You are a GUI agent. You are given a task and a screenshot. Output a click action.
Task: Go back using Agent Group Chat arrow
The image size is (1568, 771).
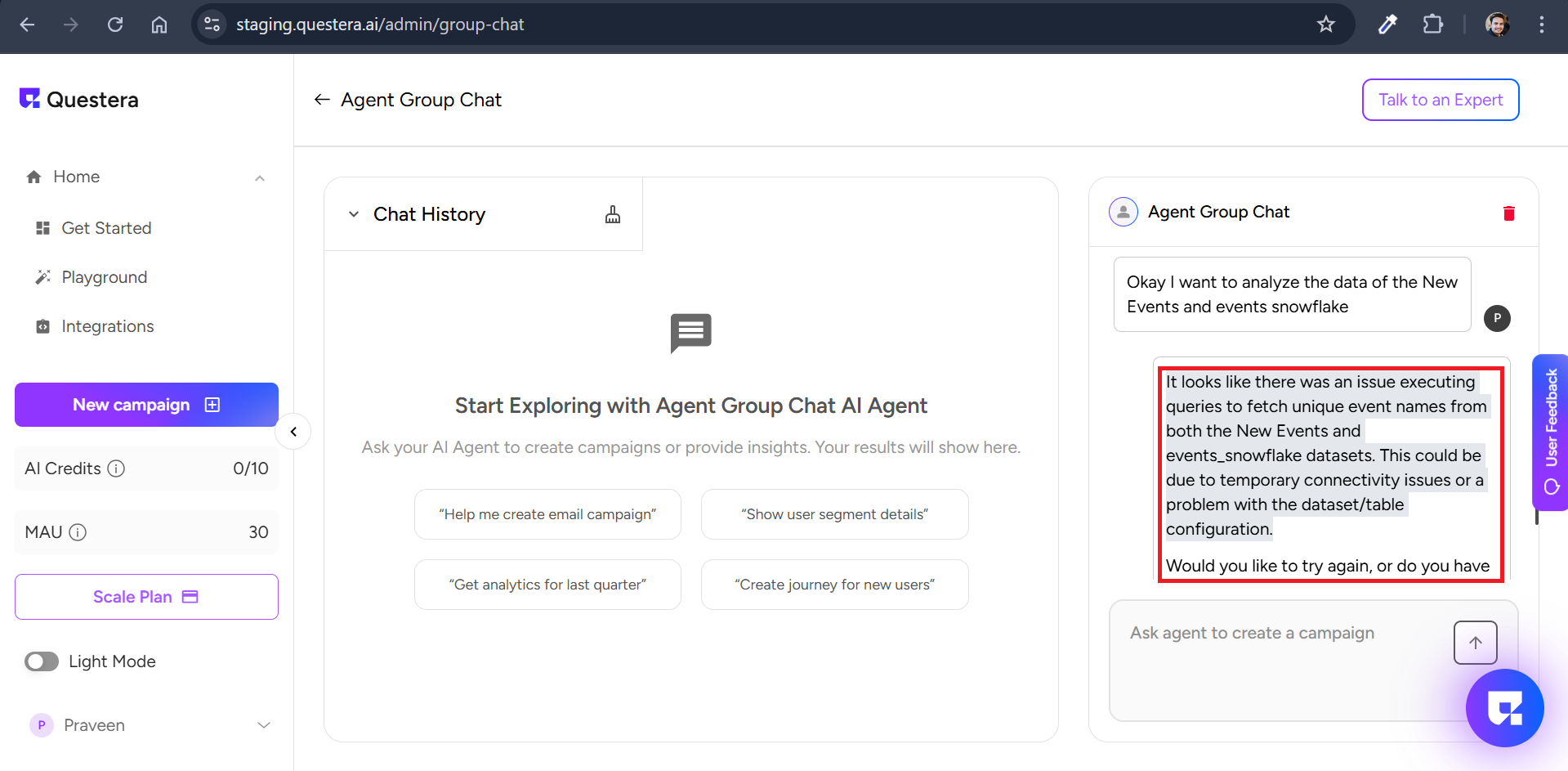(x=322, y=100)
